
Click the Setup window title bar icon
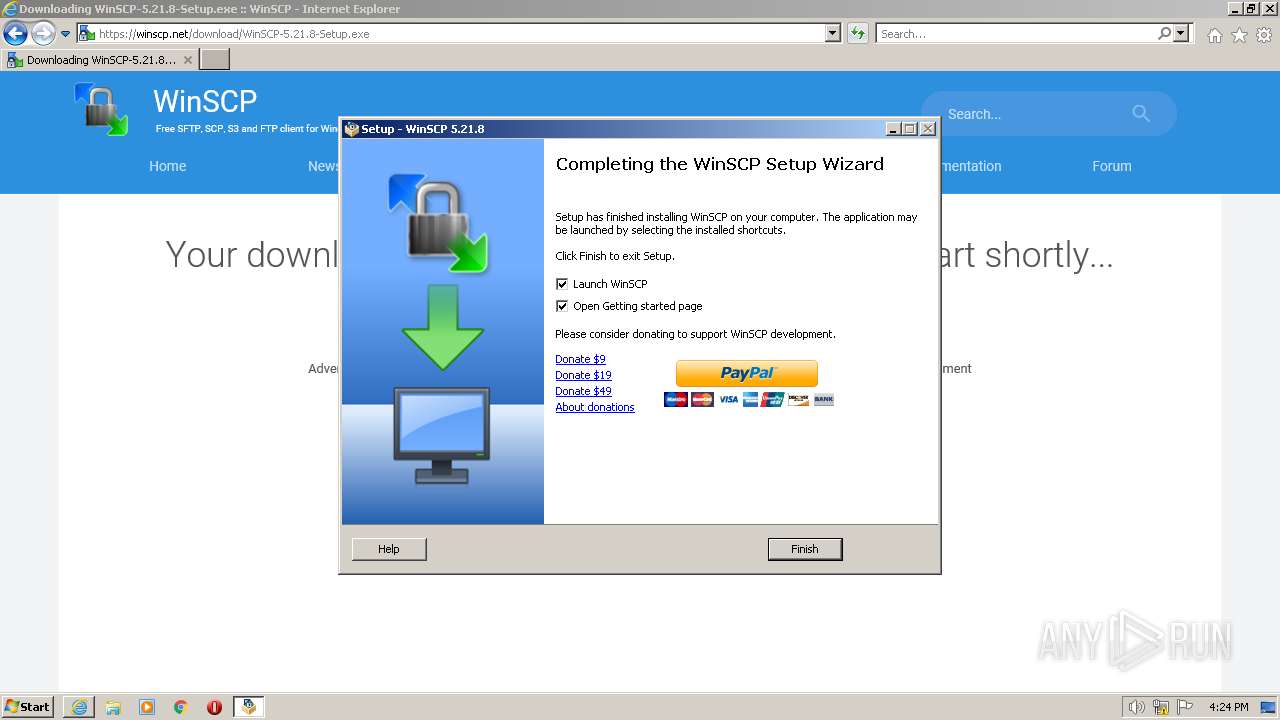(x=351, y=129)
